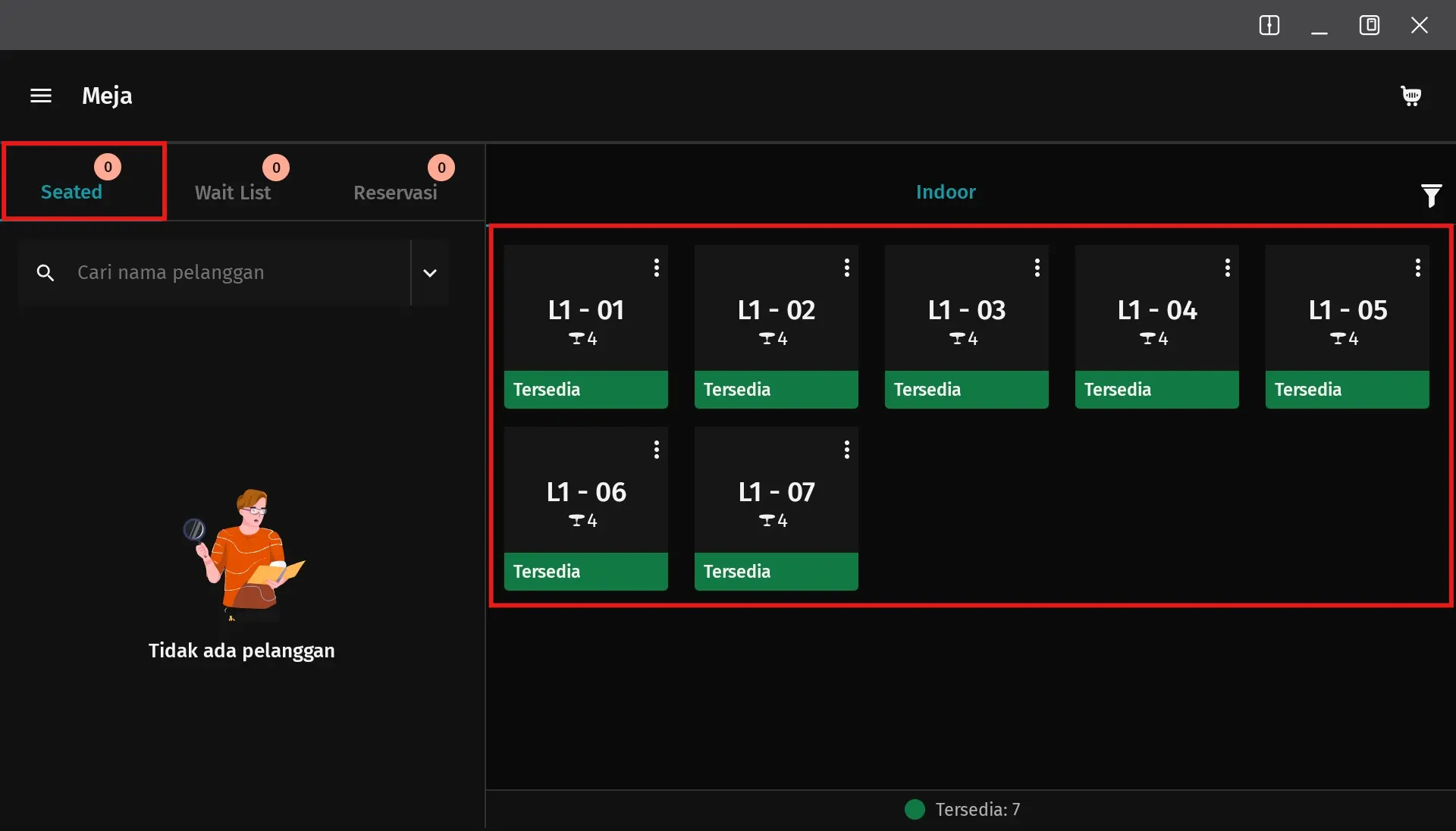Image resolution: width=1456 pixels, height=831 pixels.
Task: Open three-dot menu on table L1 - 07
Action: pos(847,450)
